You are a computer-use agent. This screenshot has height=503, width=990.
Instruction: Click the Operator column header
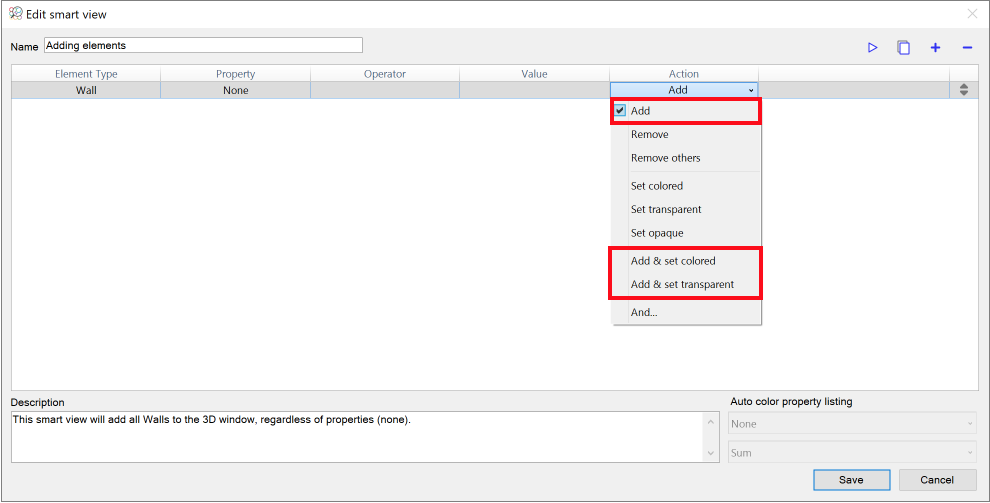tap(385, 74)
